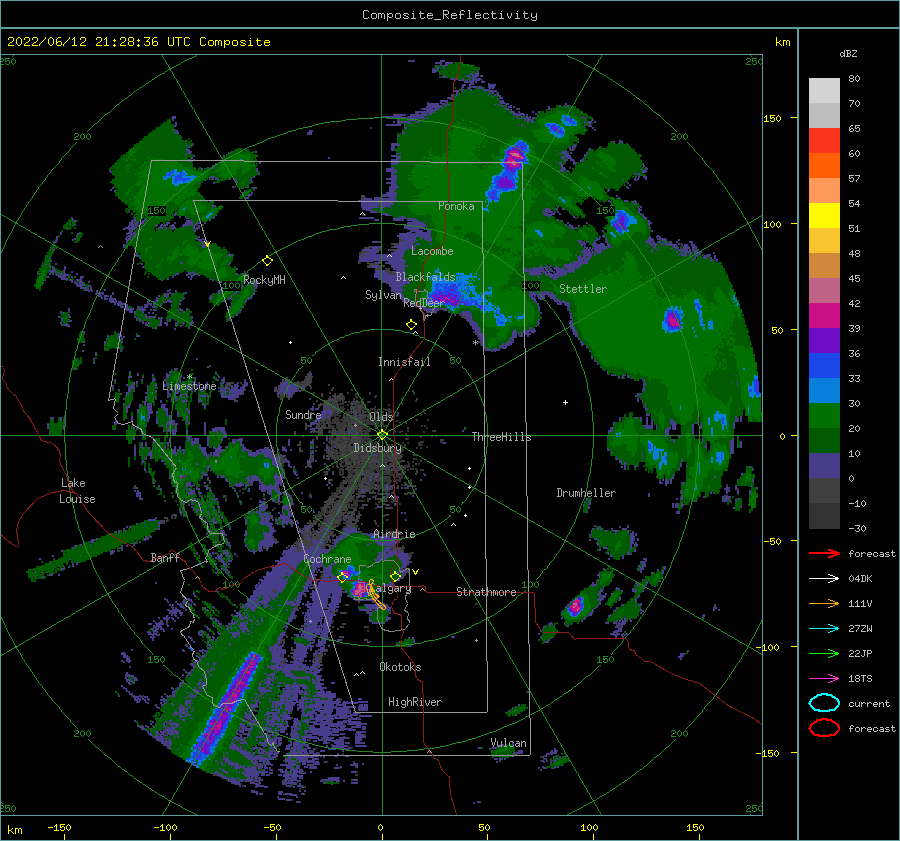
Task: Click the Okotoks label
Action: click(400, 667)
